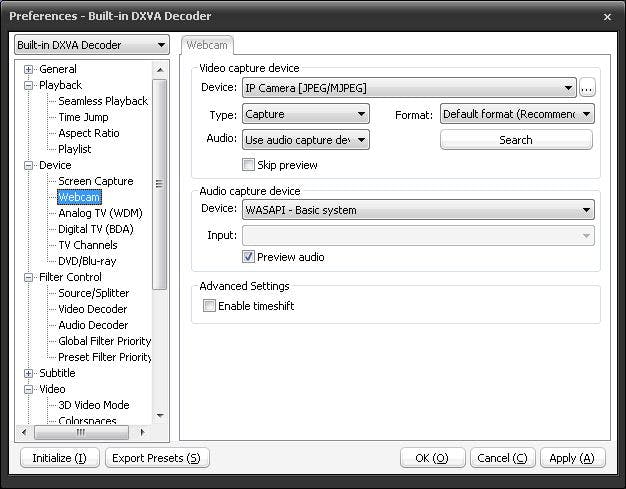Select TV Channels in the tree

point(88,245)
